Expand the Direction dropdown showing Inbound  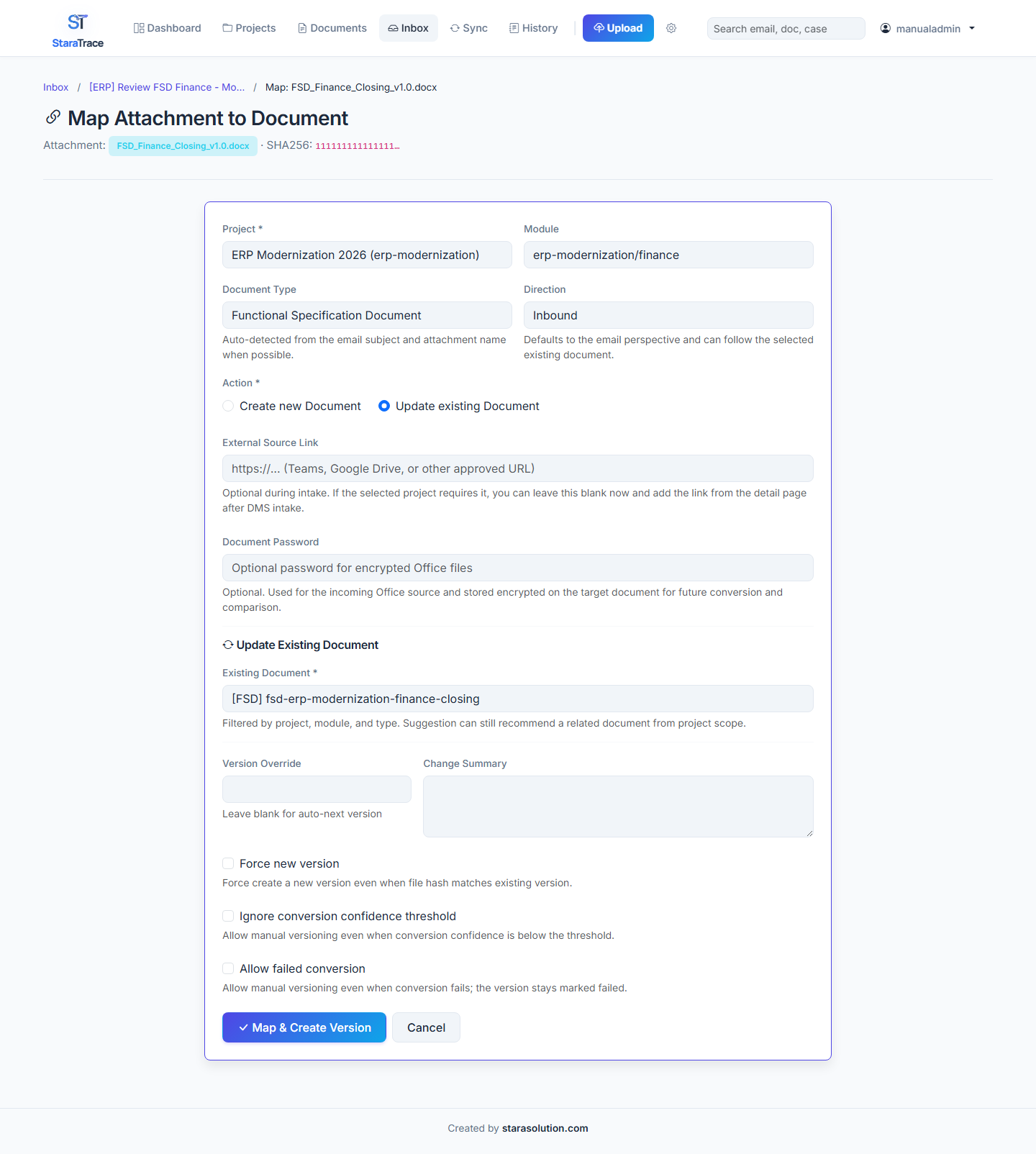coord(668,315)
